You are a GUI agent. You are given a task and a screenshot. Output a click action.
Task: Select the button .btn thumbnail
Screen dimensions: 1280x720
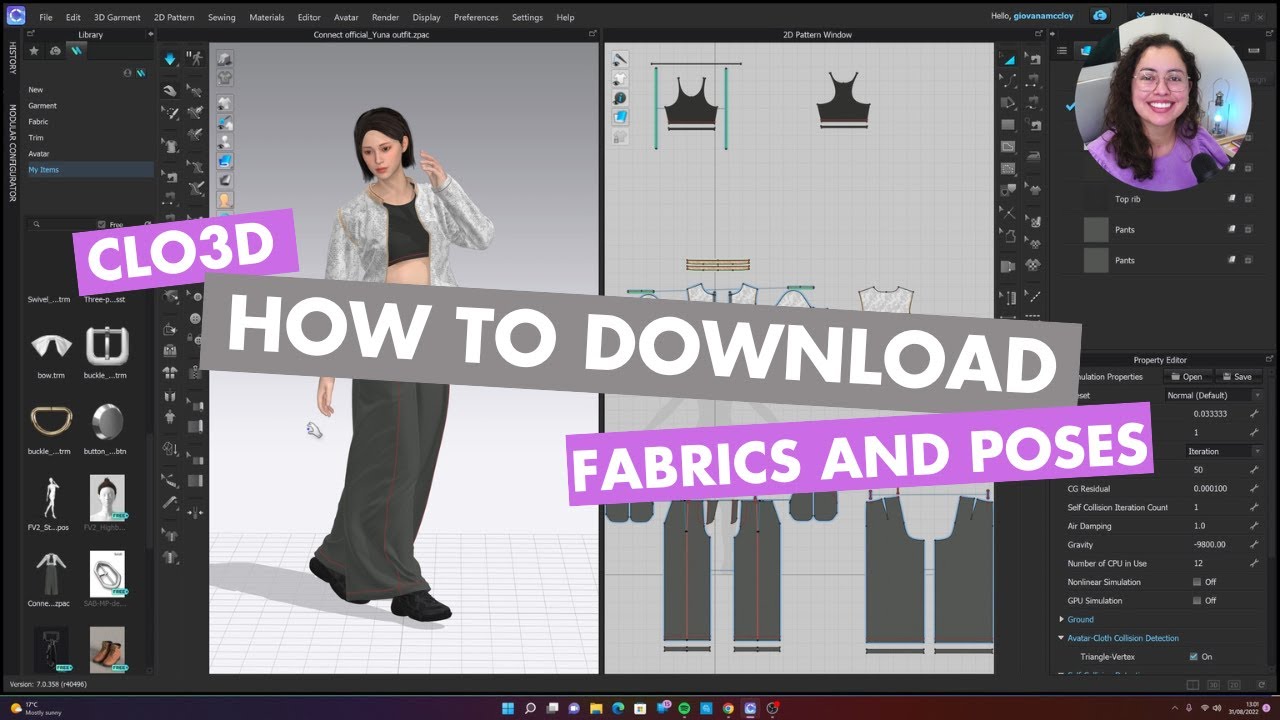click(x=107, y=422)
